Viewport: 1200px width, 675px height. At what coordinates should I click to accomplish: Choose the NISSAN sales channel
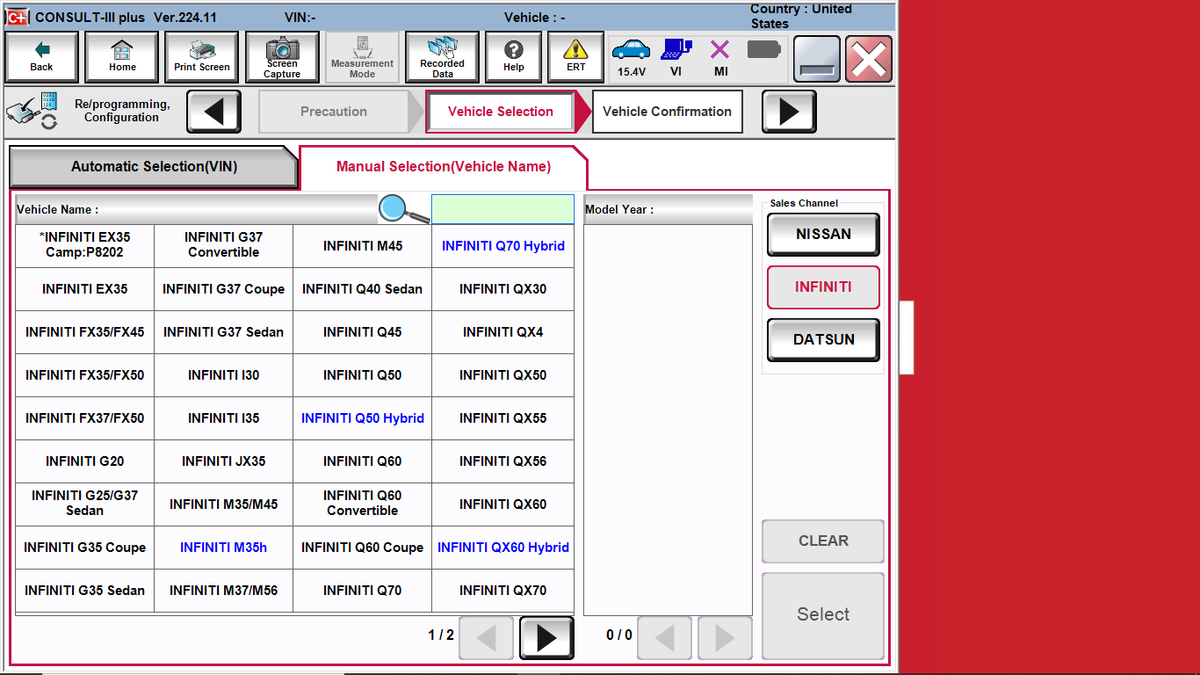click(822, 234)
